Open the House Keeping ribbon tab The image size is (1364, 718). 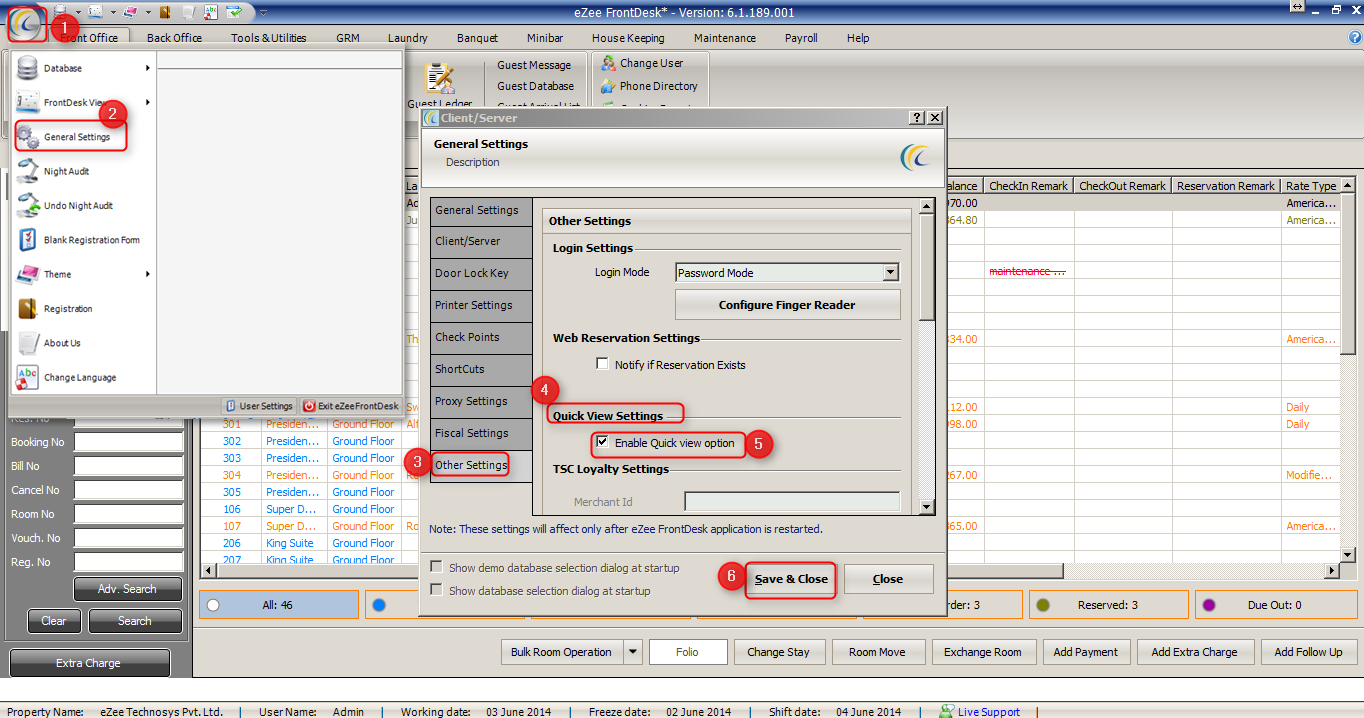[628, 38]
